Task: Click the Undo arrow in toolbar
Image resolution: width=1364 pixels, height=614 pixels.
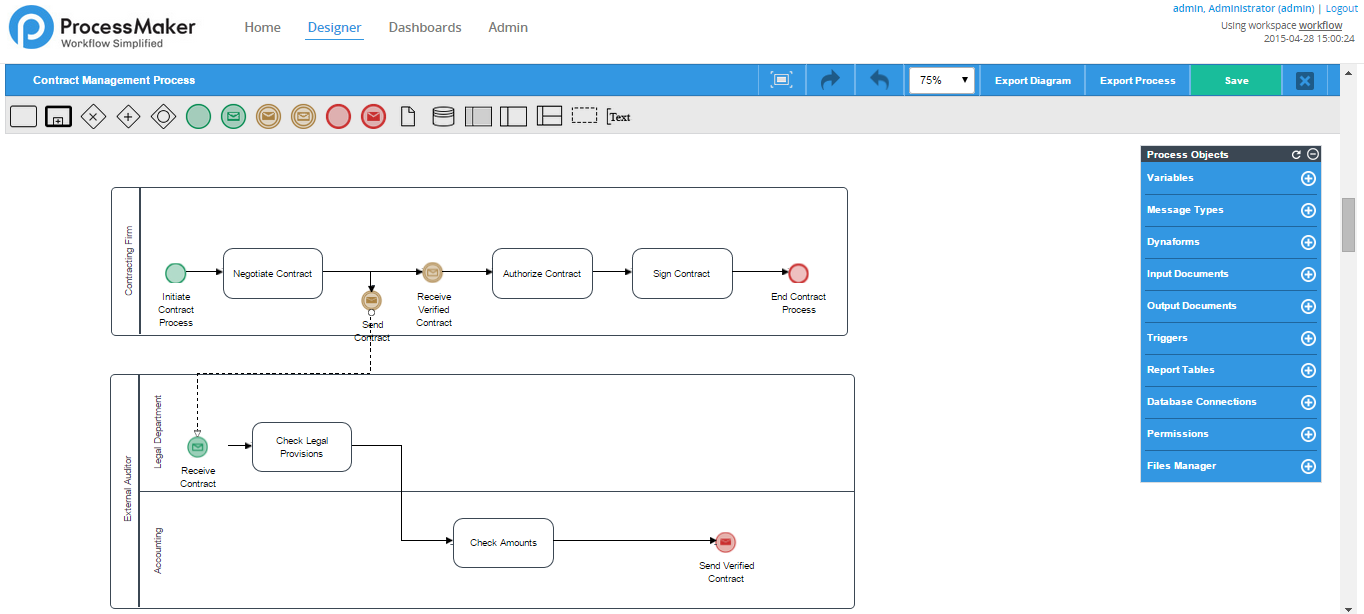Action: (879, 80)
